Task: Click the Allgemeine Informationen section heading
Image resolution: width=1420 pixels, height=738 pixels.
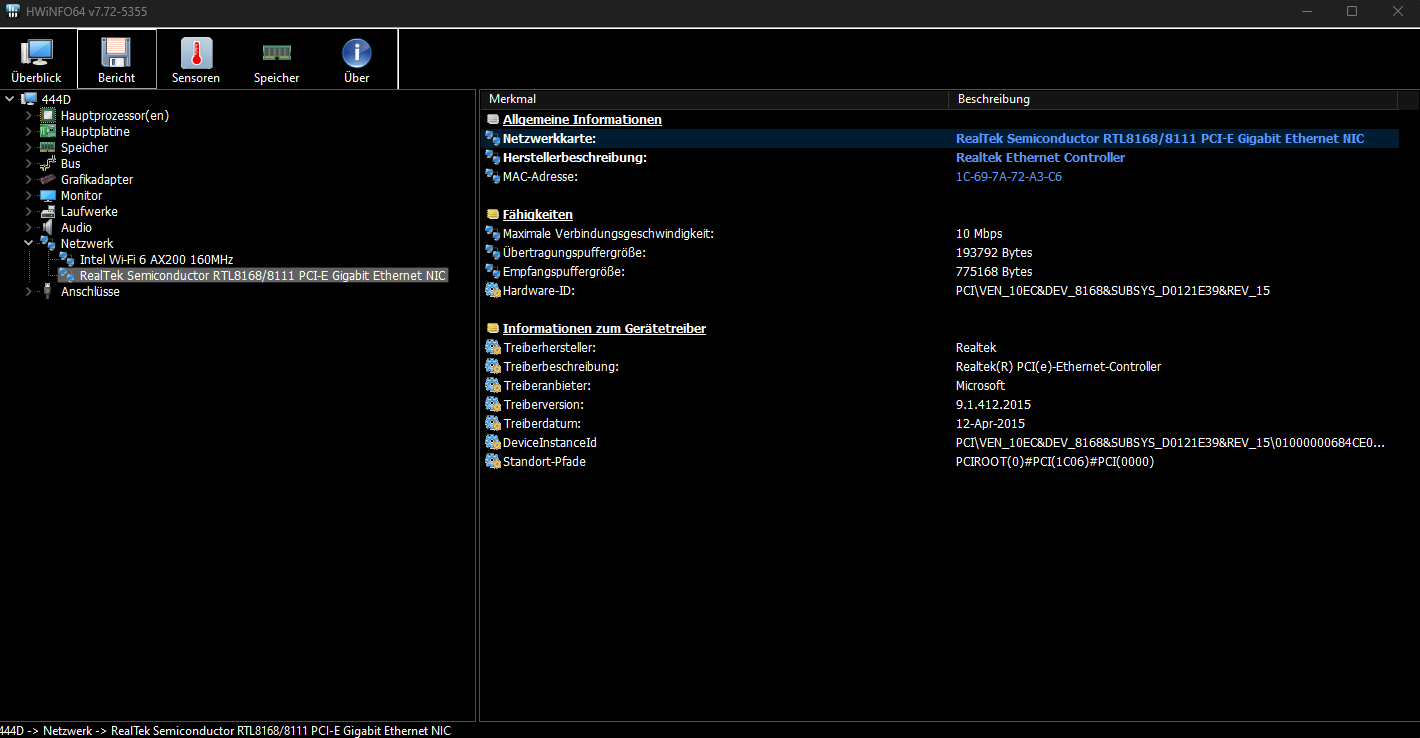Action: [582, 119]
